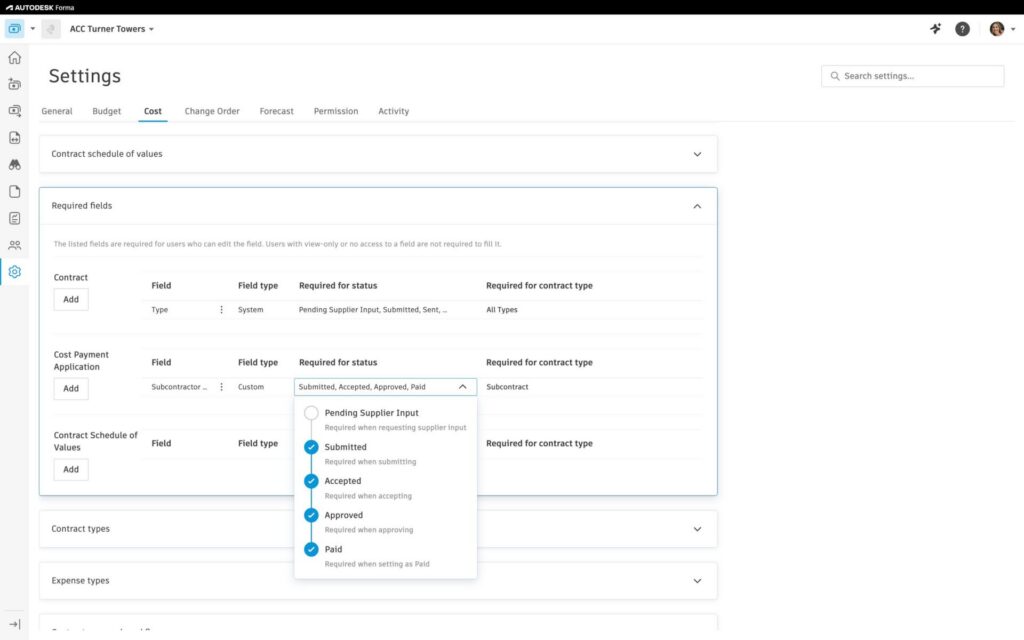The image size is (1024, 640).
Task: Expand the Expense types section
Action: pos(697,580)
